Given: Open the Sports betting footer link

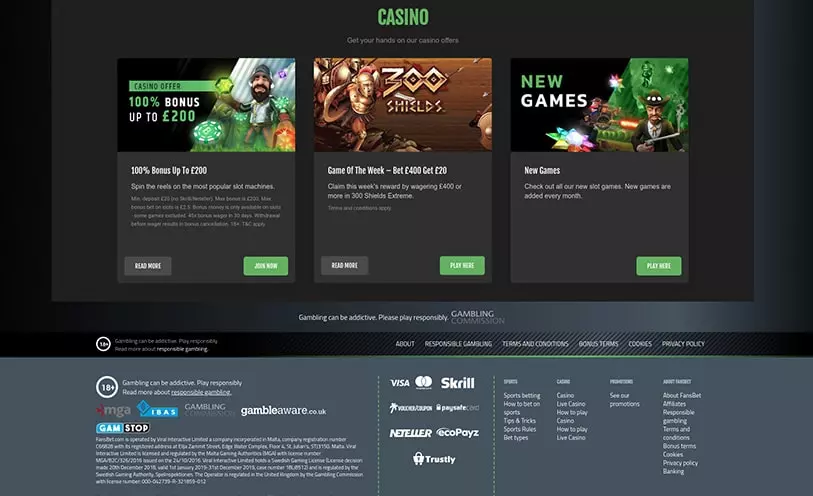Looking at the screenshot, I should pos(522,395).
